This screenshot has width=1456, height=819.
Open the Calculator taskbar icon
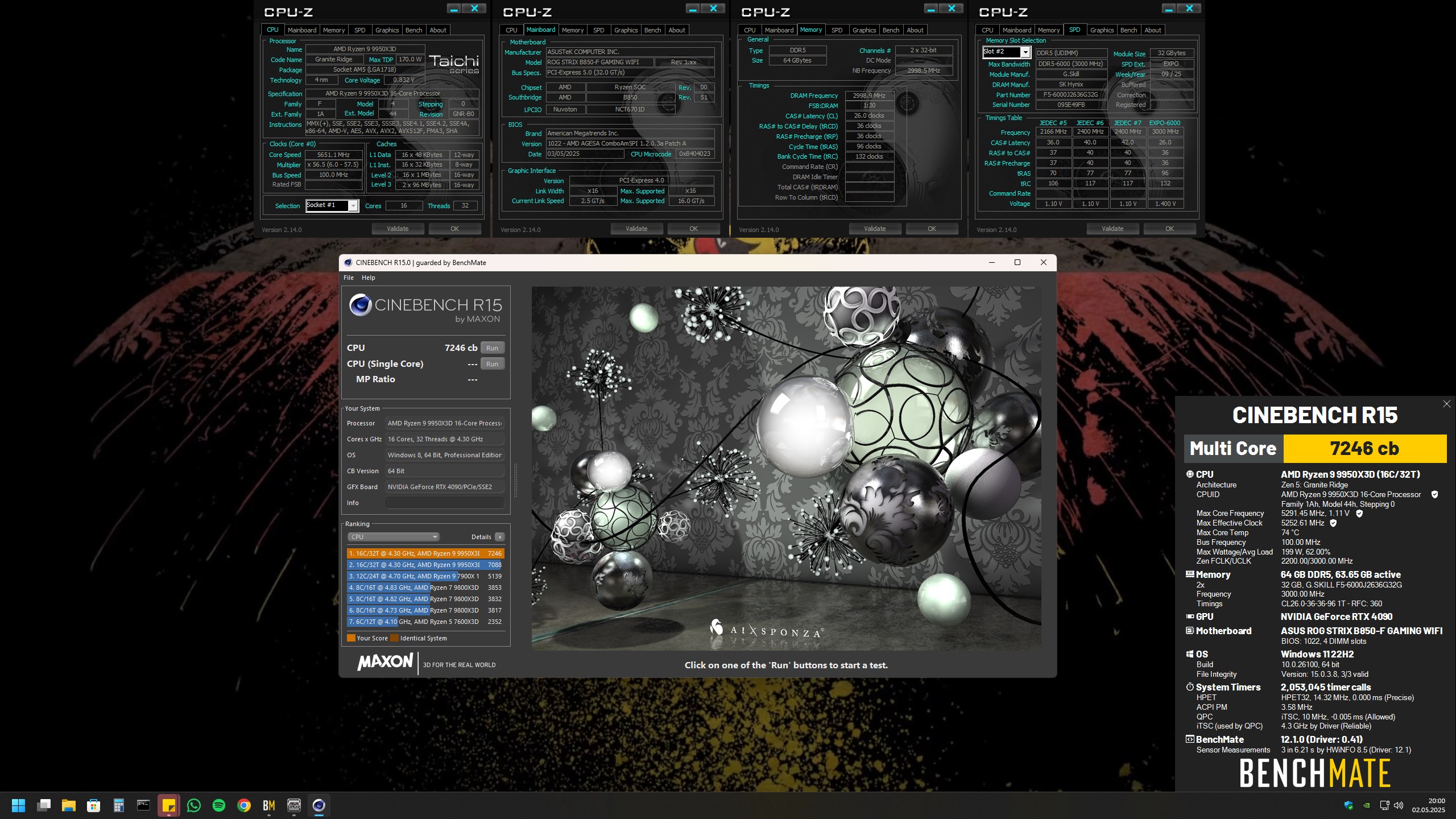tap(119, 805)
